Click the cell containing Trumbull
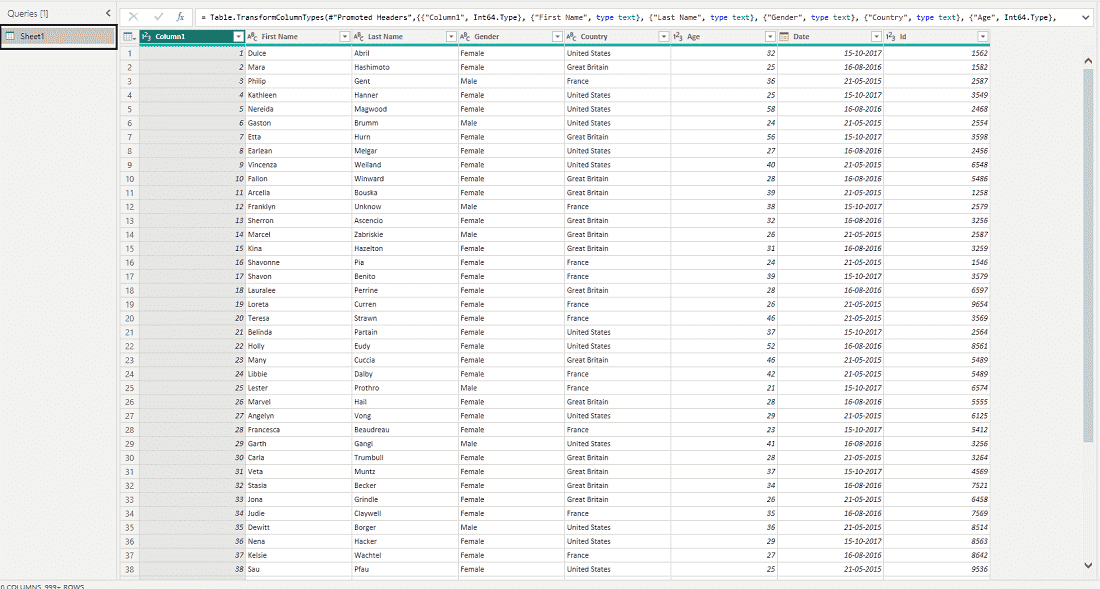This screenshot has width=1100, height=589. [x=405, y=458]
